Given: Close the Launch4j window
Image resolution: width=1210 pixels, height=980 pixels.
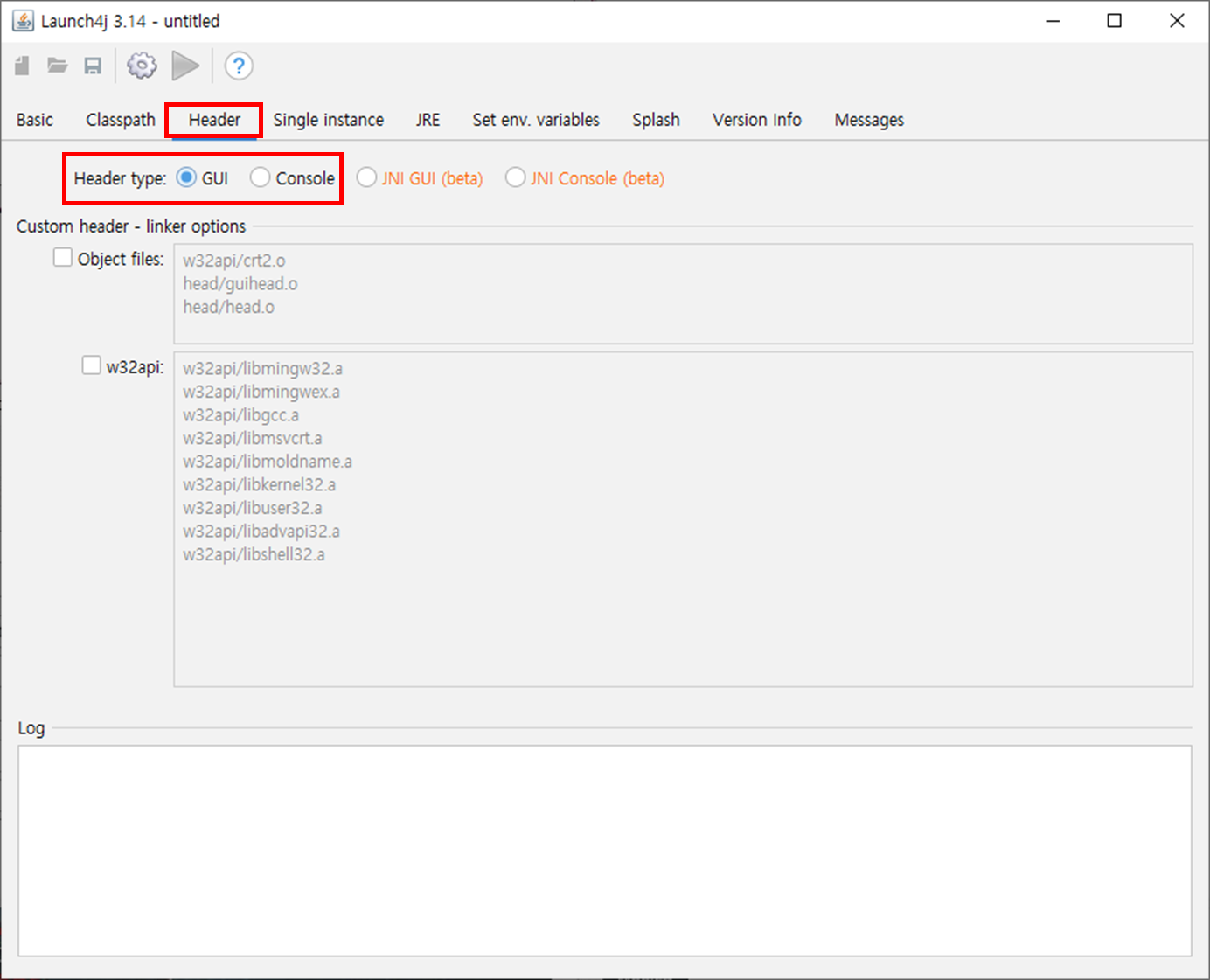Looking at the screenshot, I should 1178,21.
